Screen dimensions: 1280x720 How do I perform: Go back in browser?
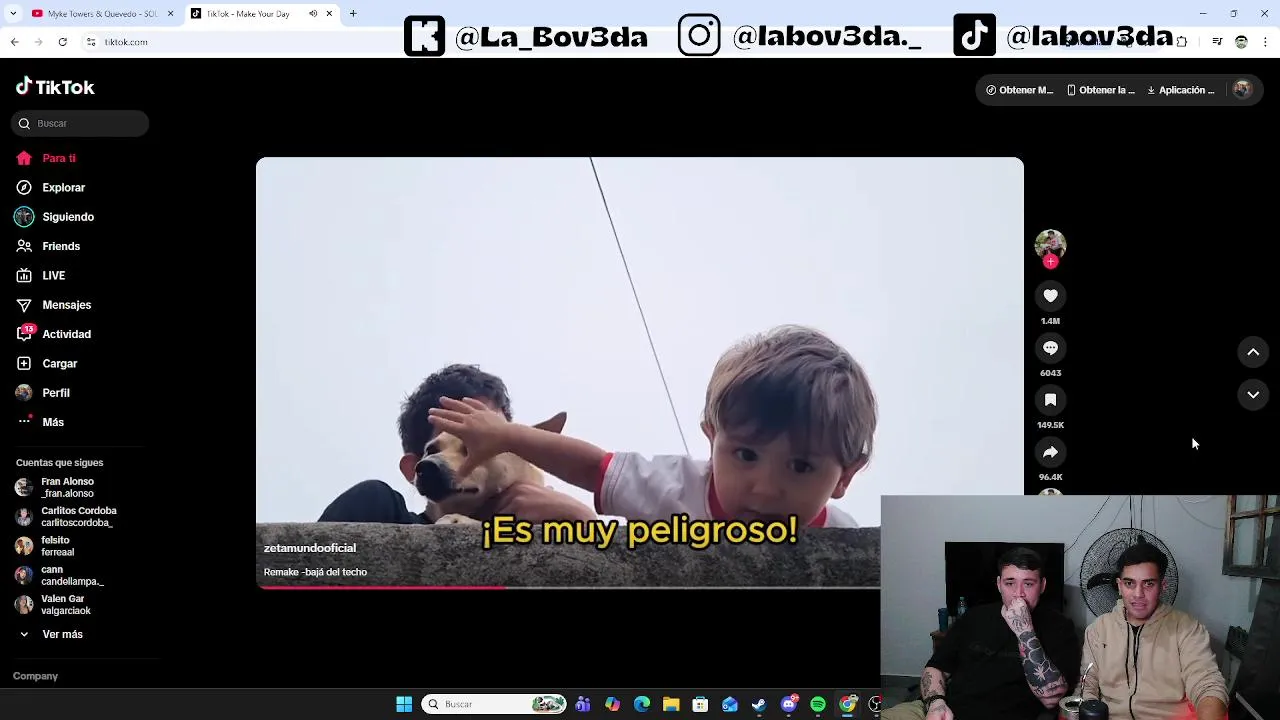click(14, 42)
